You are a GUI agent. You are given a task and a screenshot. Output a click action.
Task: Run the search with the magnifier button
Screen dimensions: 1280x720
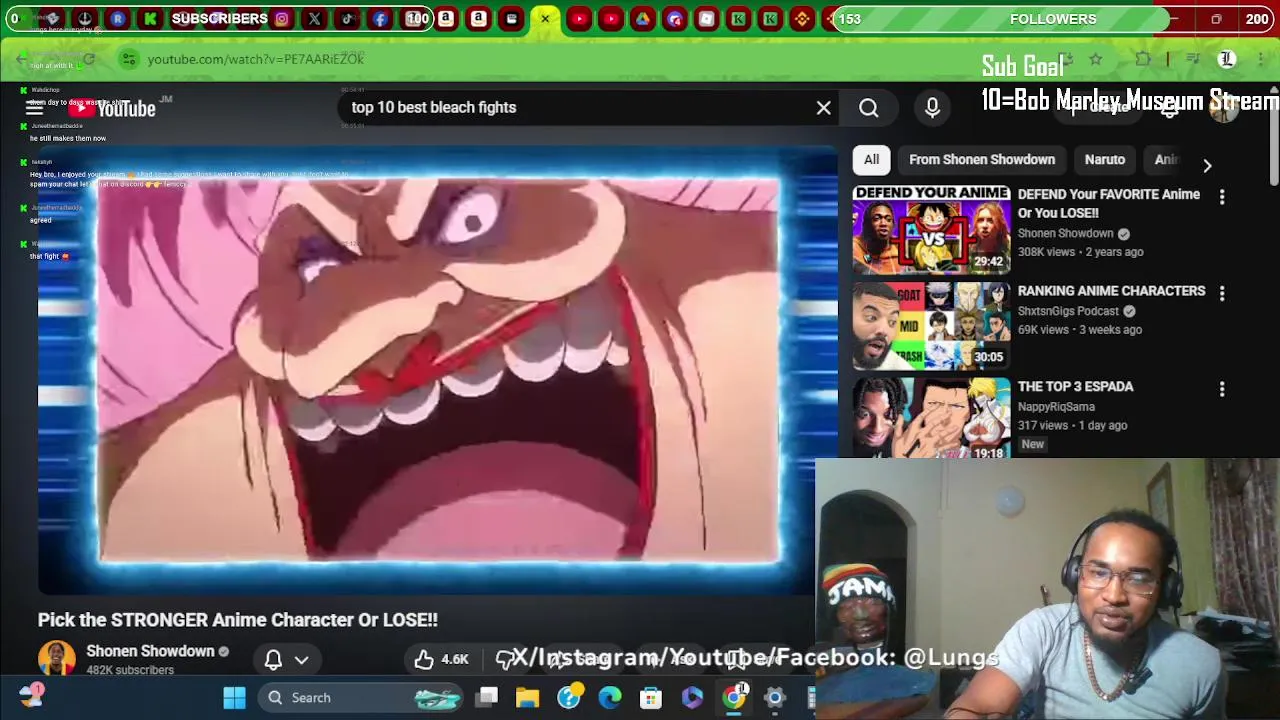point(868,107)
